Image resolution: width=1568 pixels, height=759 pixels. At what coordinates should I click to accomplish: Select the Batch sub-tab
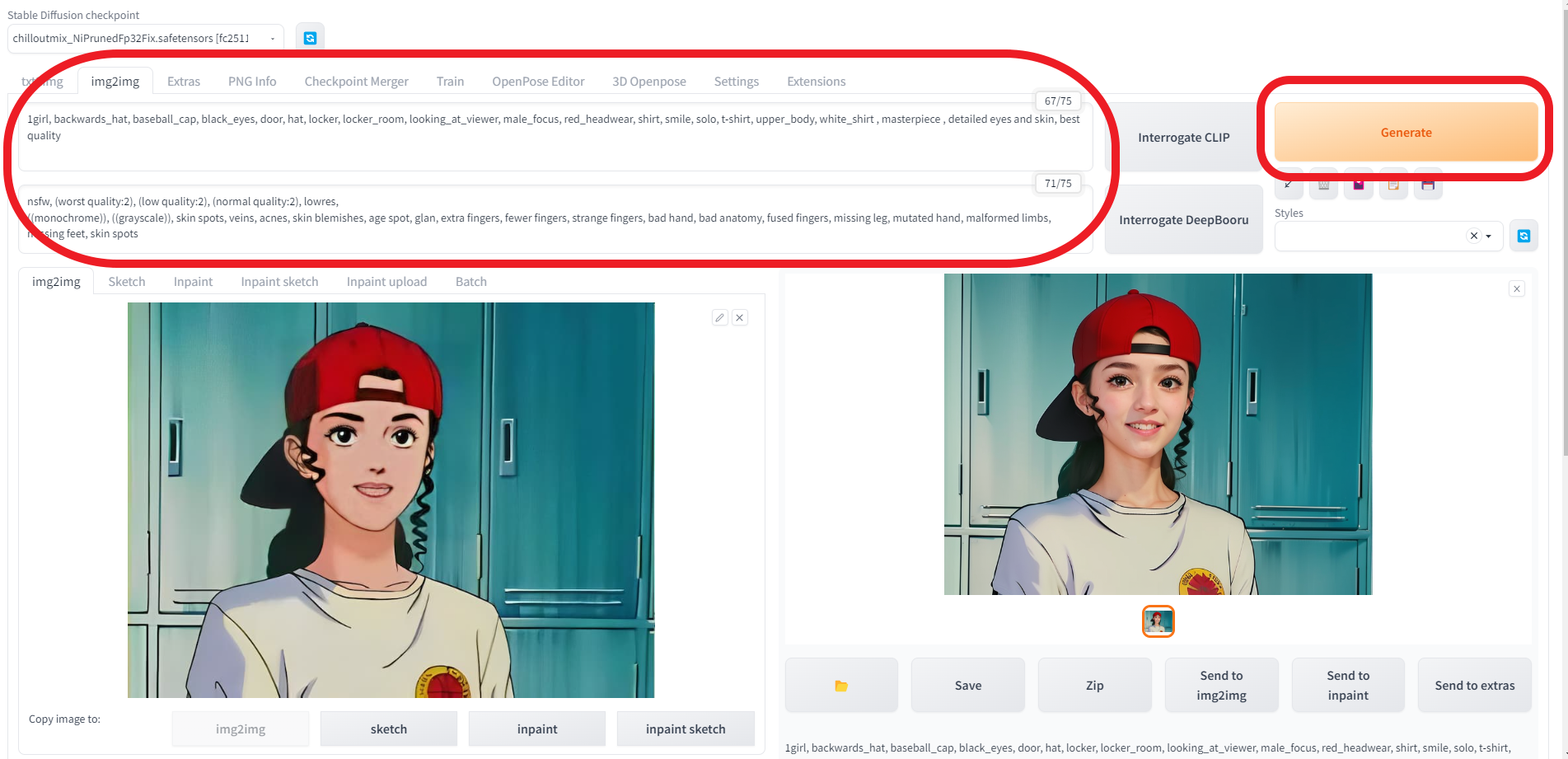471,281
